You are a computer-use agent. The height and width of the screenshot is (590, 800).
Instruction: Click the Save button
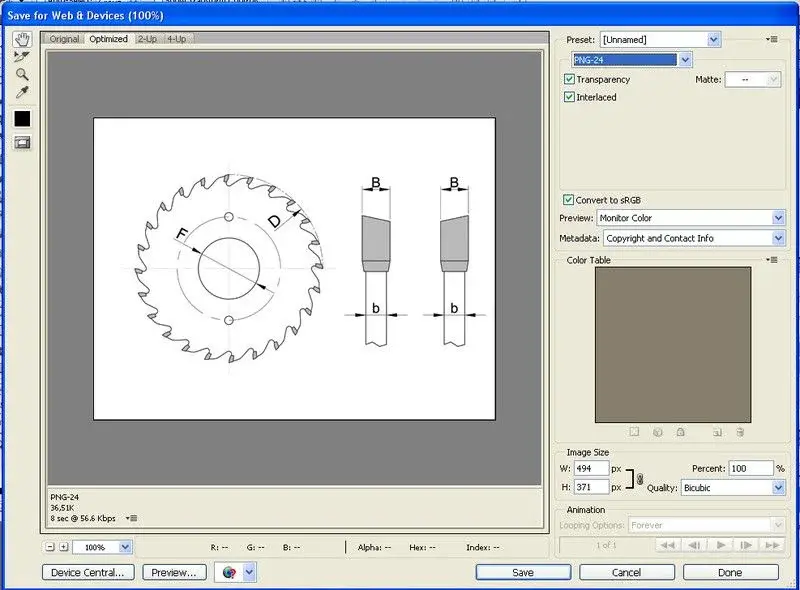(523, 573)
